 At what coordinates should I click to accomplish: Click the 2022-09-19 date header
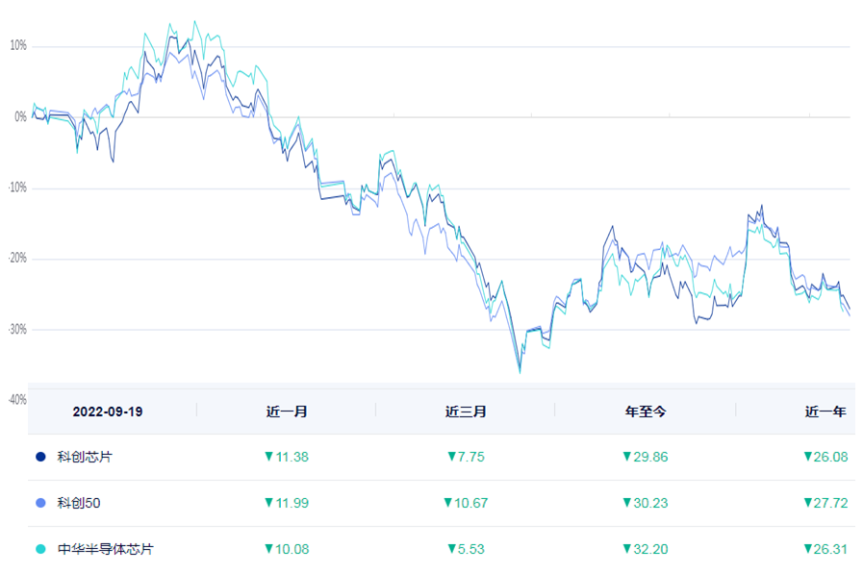(x=108, y=411)
